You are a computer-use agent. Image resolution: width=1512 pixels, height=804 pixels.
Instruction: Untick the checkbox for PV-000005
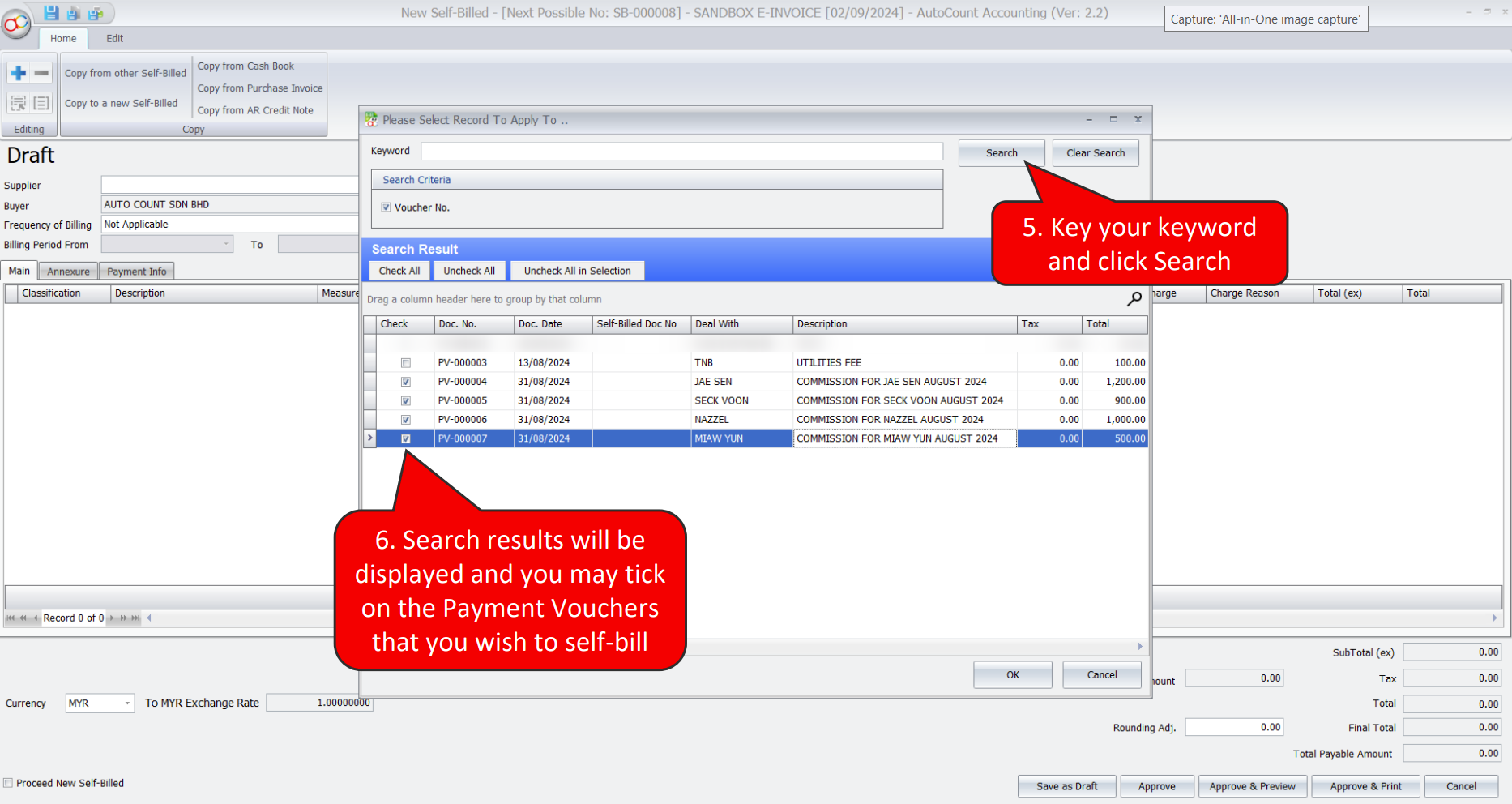(406, 401)
